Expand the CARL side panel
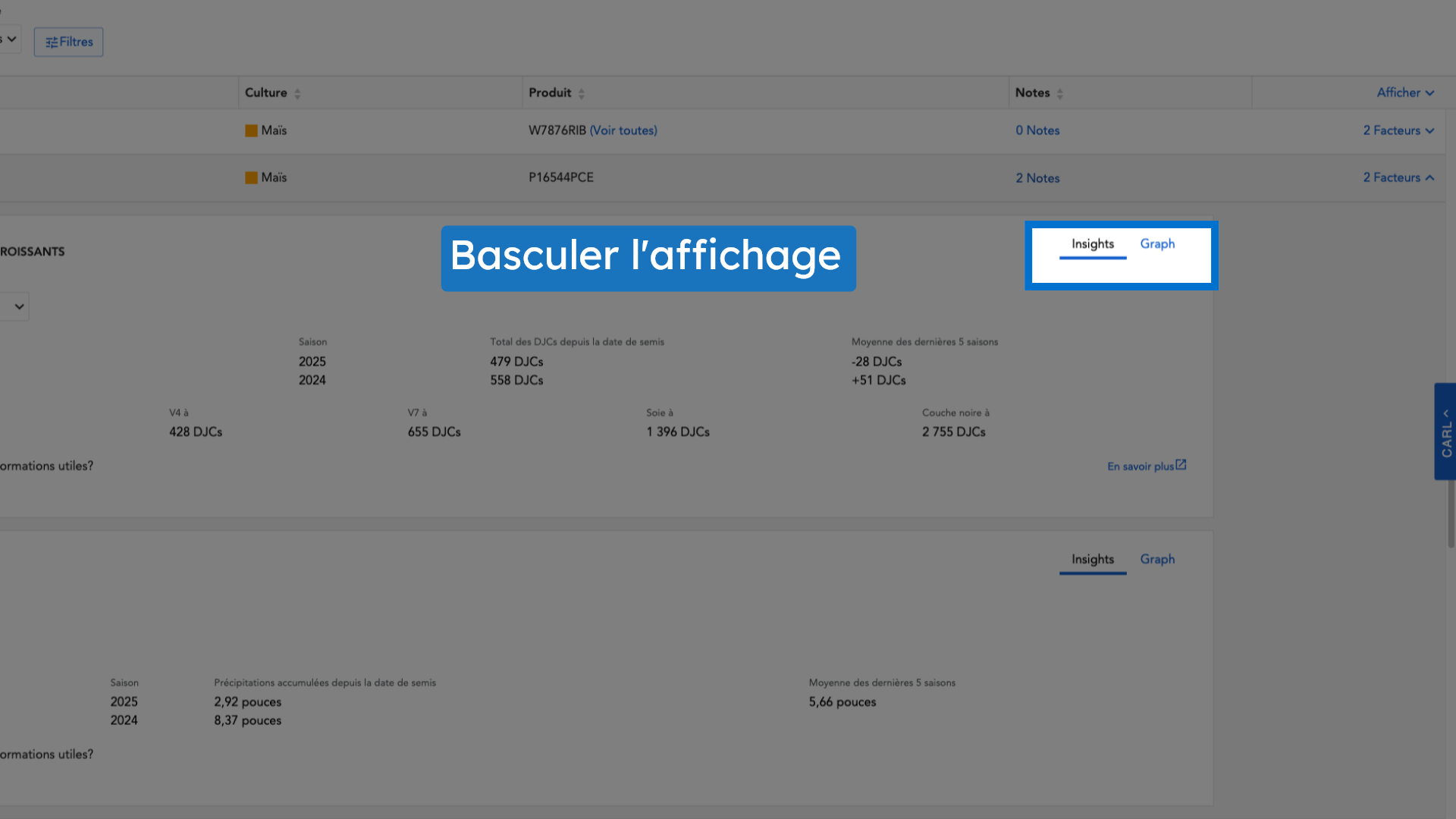The width and height of the screenshot is (1456, 819). (x=1445, y=431)
